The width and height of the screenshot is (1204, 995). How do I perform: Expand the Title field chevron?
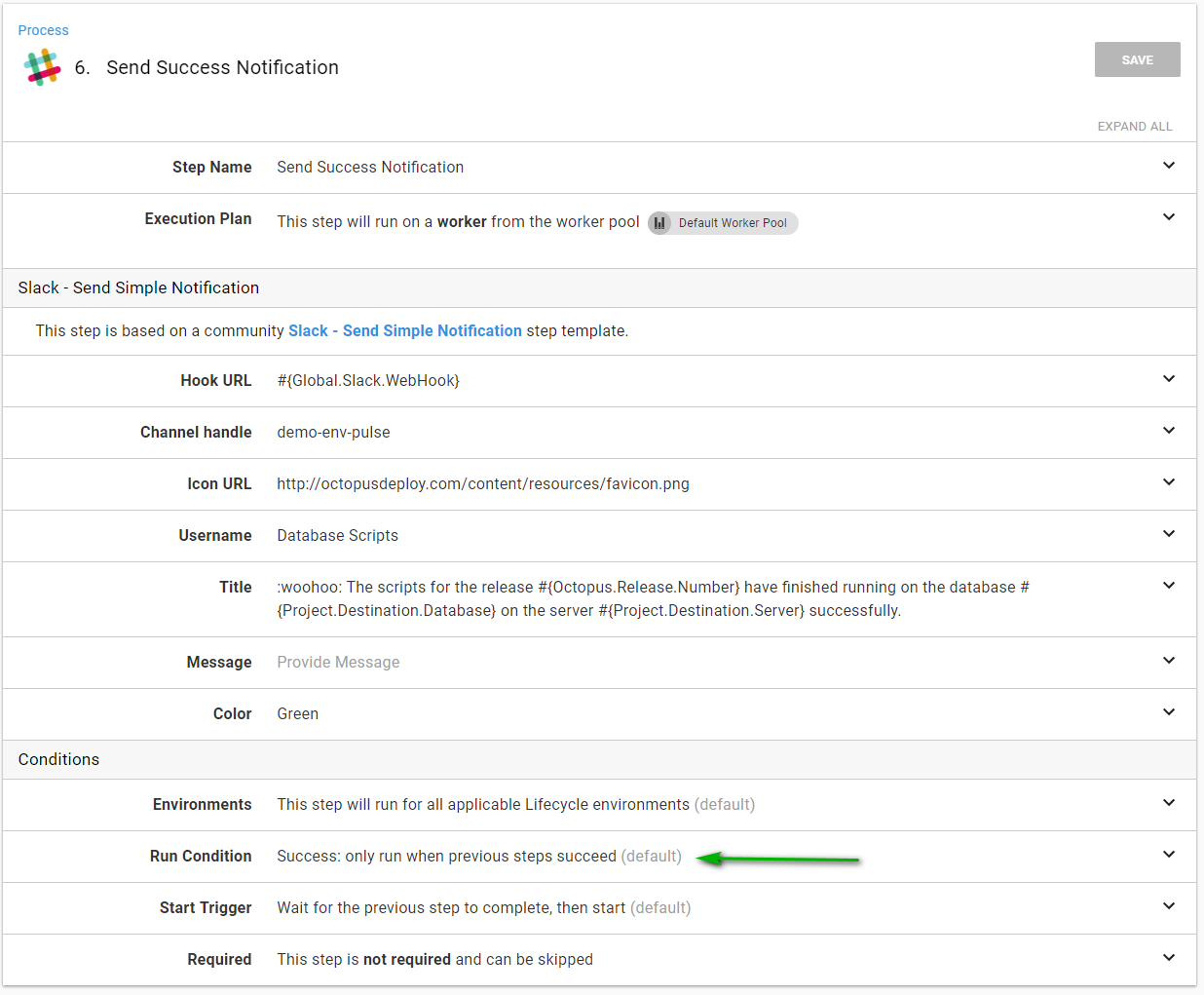click(1168, 586)
